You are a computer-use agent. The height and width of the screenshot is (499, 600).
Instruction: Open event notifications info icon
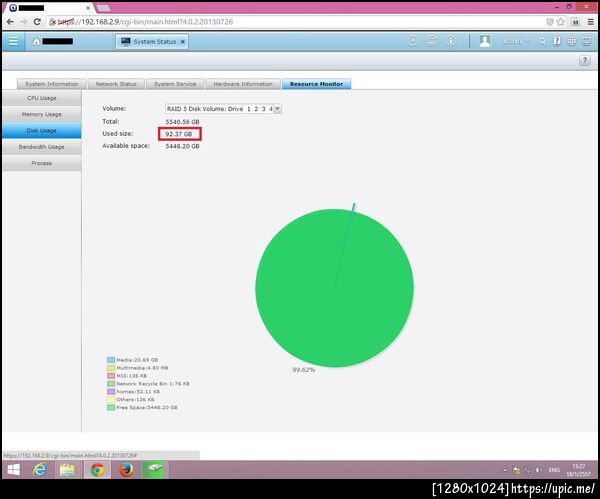click(x=451, y=41)
